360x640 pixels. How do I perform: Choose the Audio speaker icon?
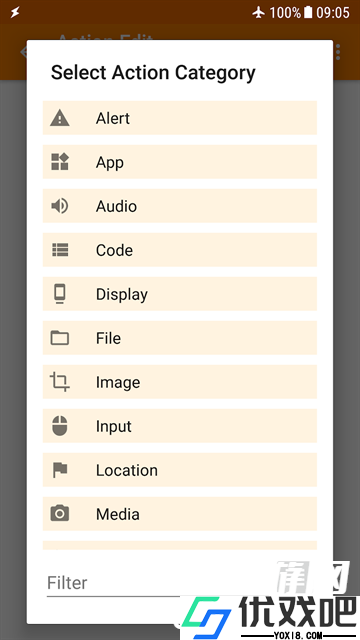click(x=60, y=206)
